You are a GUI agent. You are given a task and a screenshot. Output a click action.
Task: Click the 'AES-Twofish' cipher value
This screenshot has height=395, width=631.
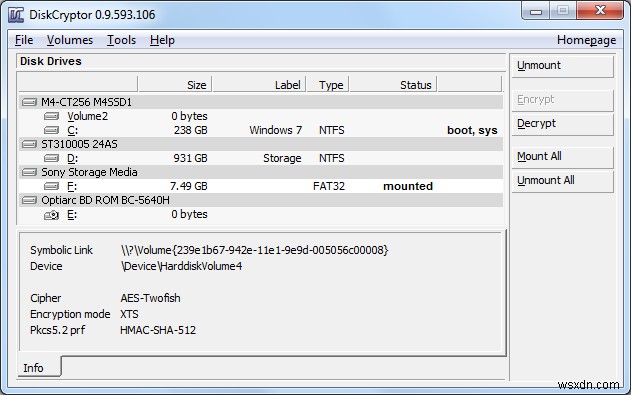coord(151,298)
